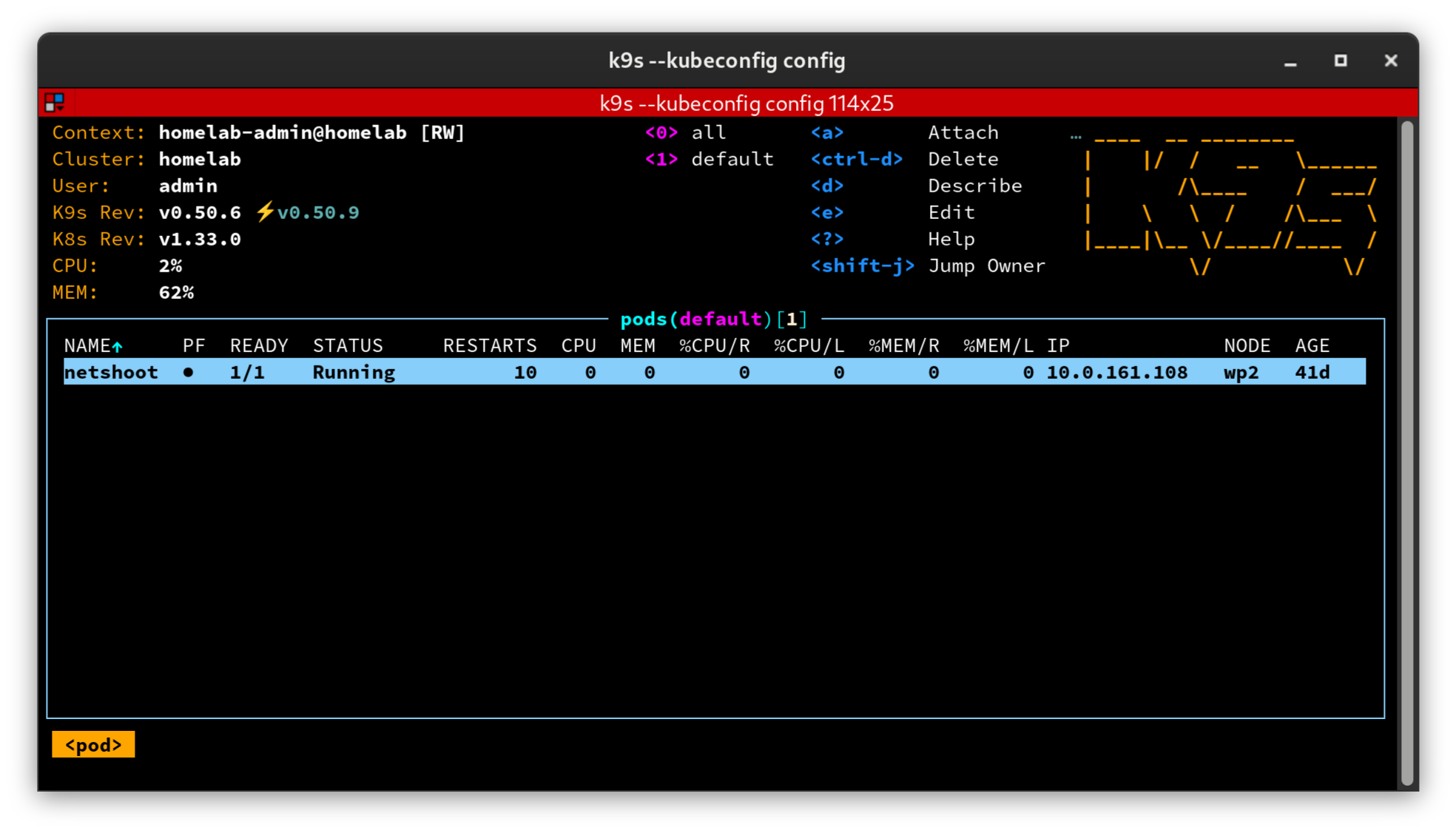Screen dimensions: 1456x833
Task: Select the netshoot pod name
Action: [111, 372]
